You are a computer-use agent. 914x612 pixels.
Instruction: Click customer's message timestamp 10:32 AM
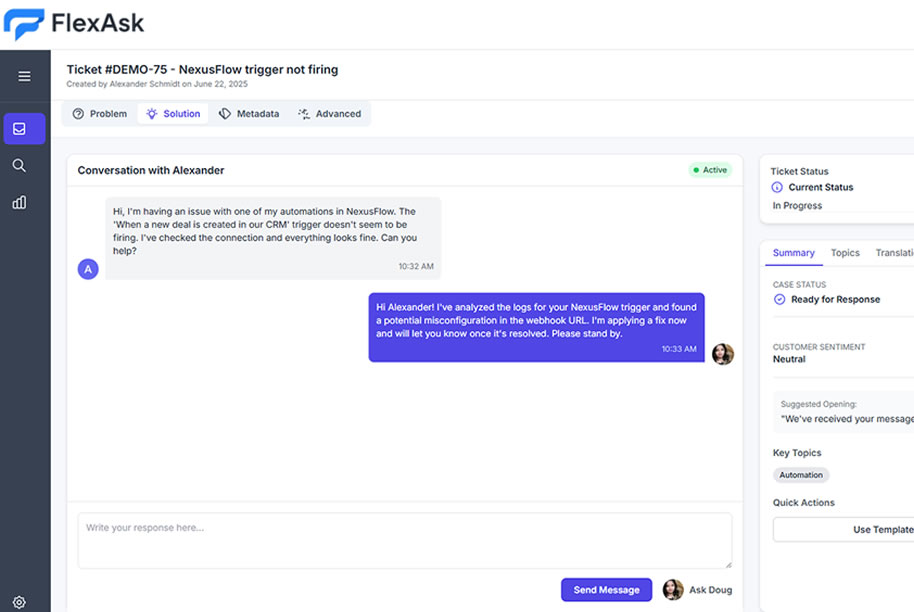click(416, 266)
